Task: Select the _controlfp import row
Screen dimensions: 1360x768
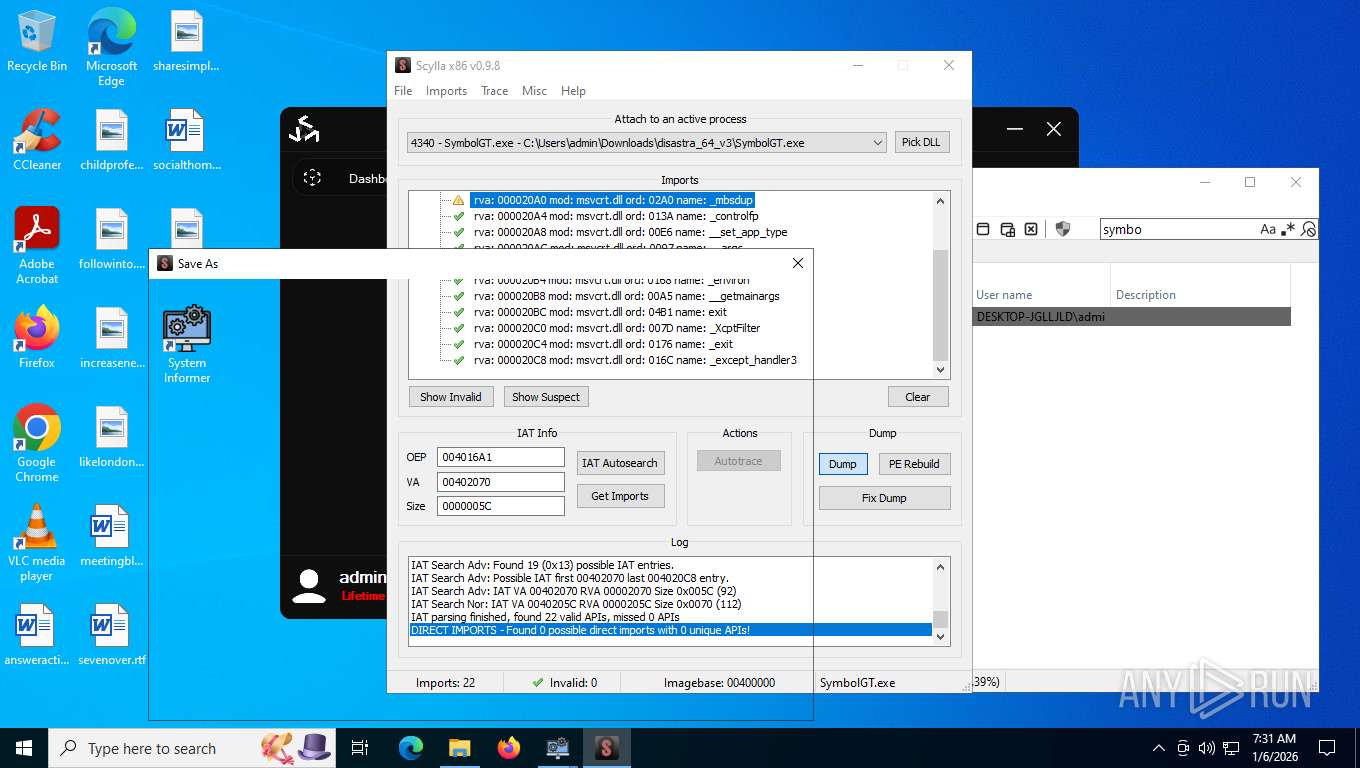Action: (x=616, y=216)
